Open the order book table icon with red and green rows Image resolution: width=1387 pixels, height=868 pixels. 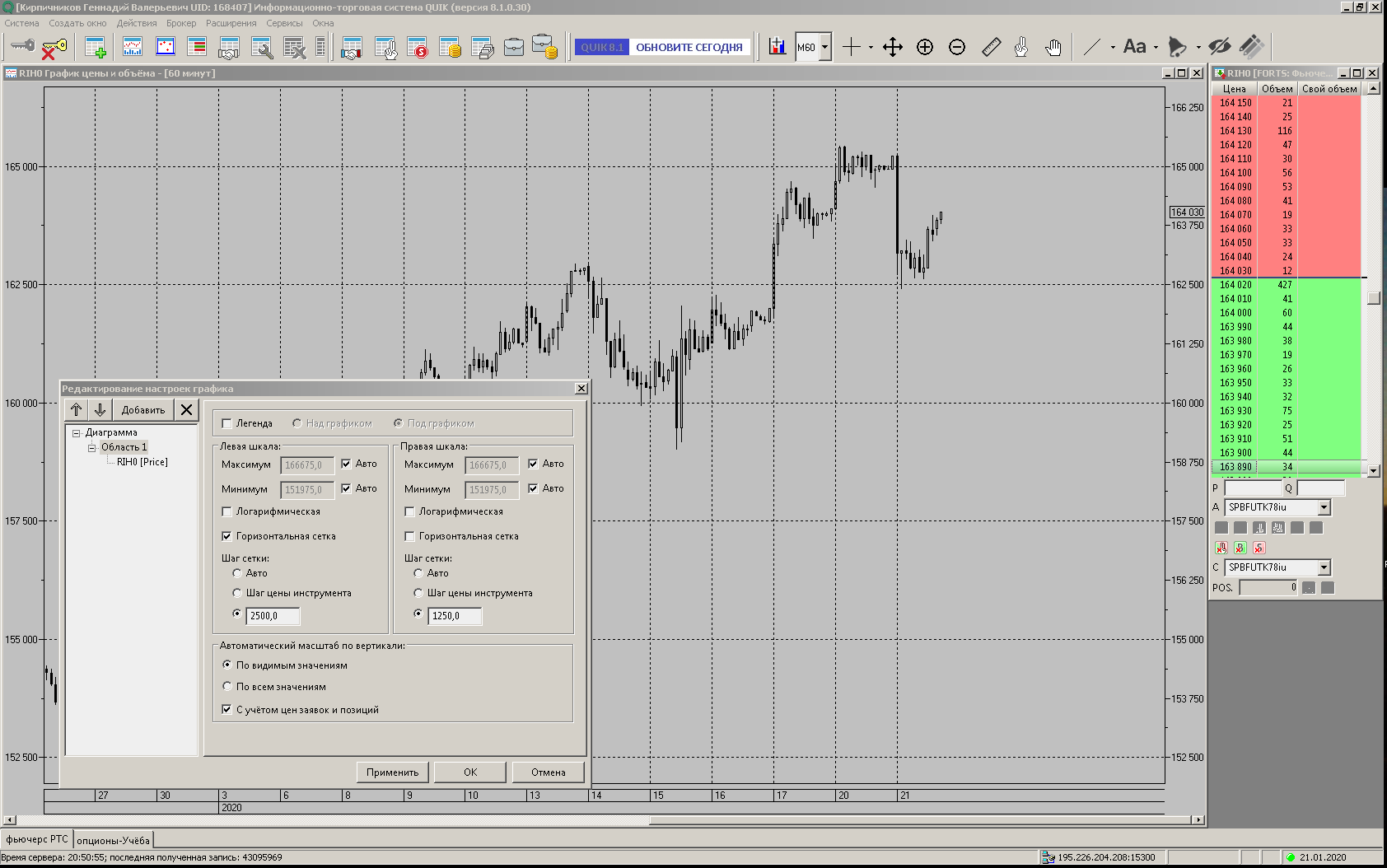197,46
